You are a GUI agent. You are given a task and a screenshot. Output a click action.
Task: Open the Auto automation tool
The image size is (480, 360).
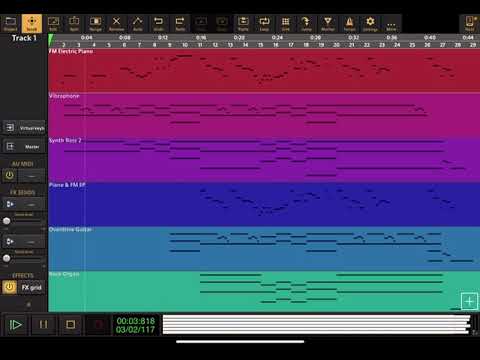[138, 23]
